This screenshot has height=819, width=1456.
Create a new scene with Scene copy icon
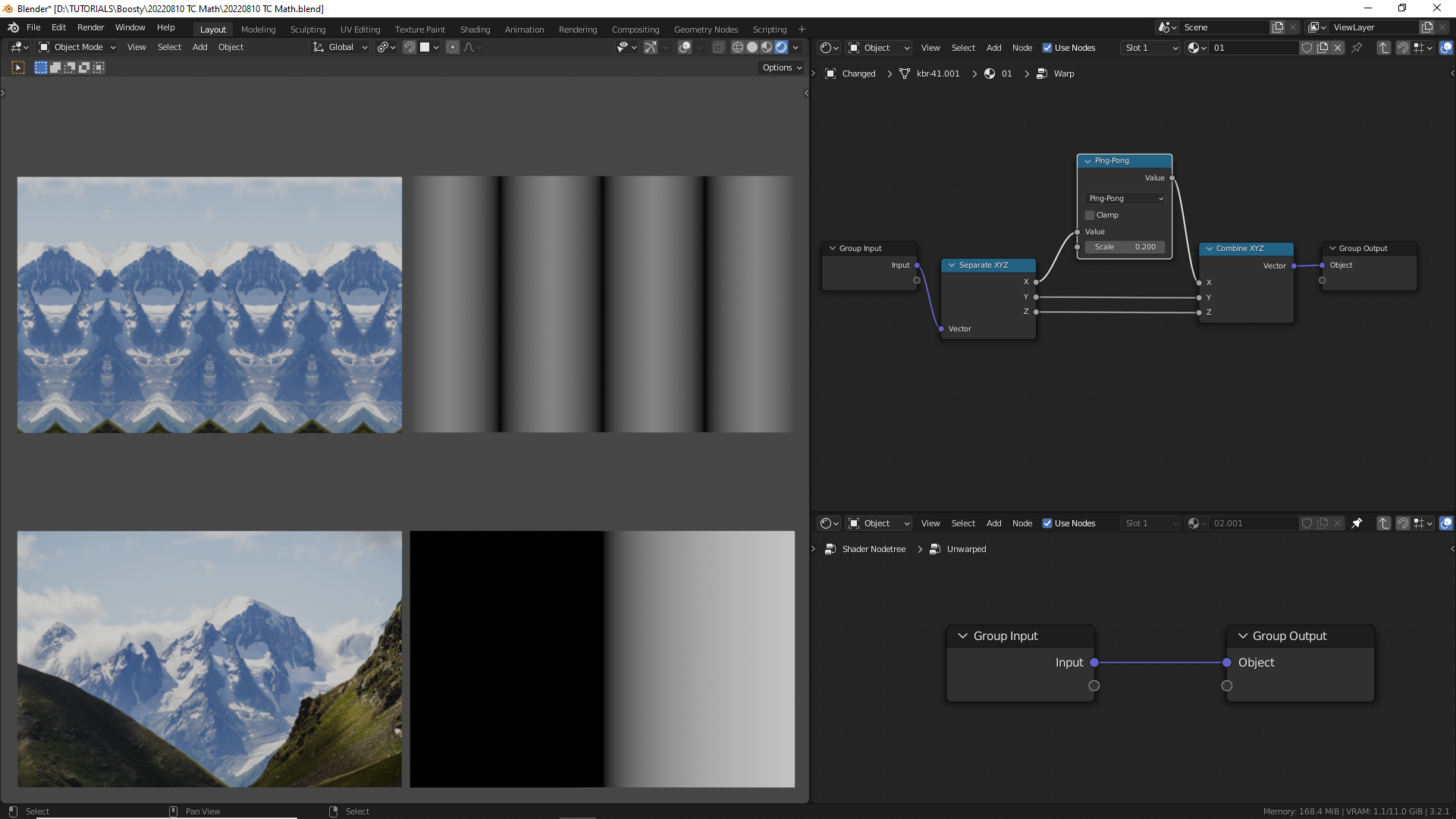pos(1278,27)
